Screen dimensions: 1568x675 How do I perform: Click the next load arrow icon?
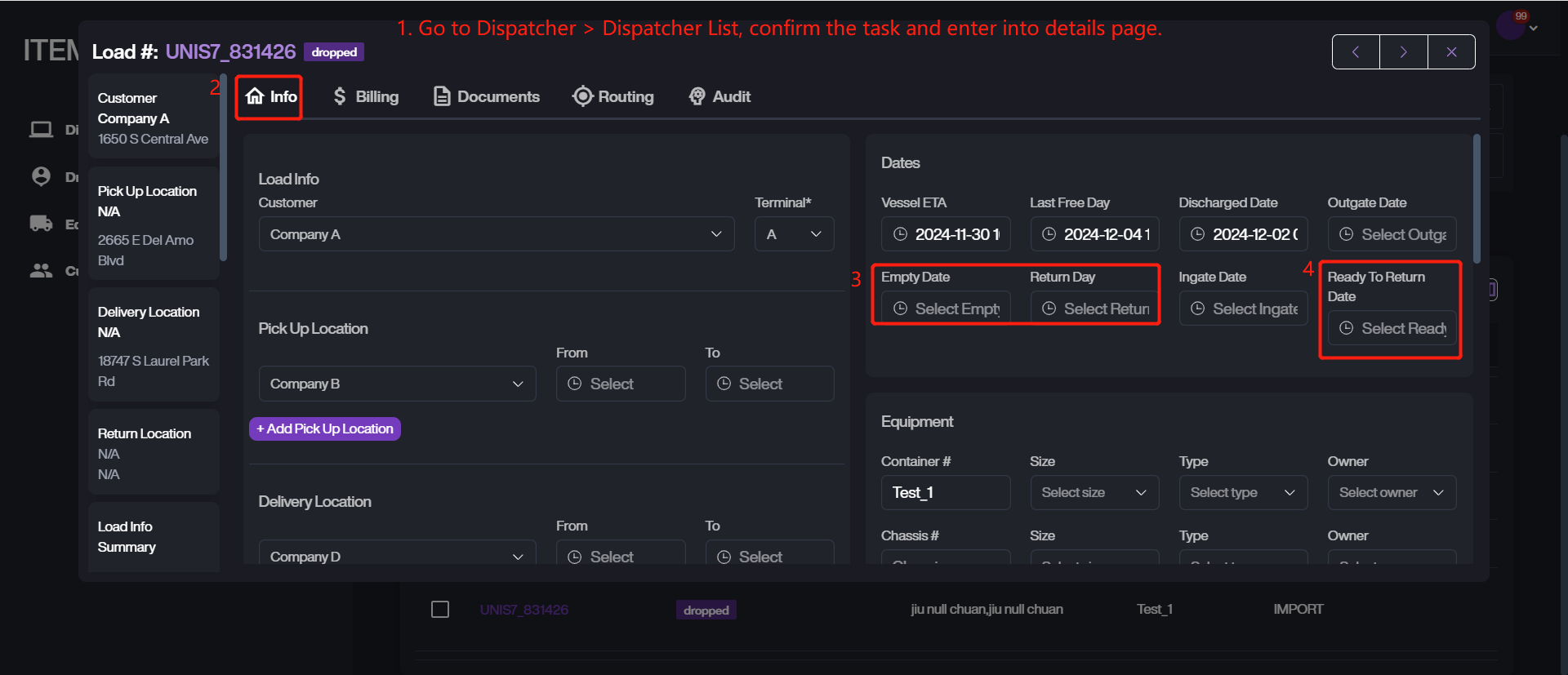point(1403,52)
